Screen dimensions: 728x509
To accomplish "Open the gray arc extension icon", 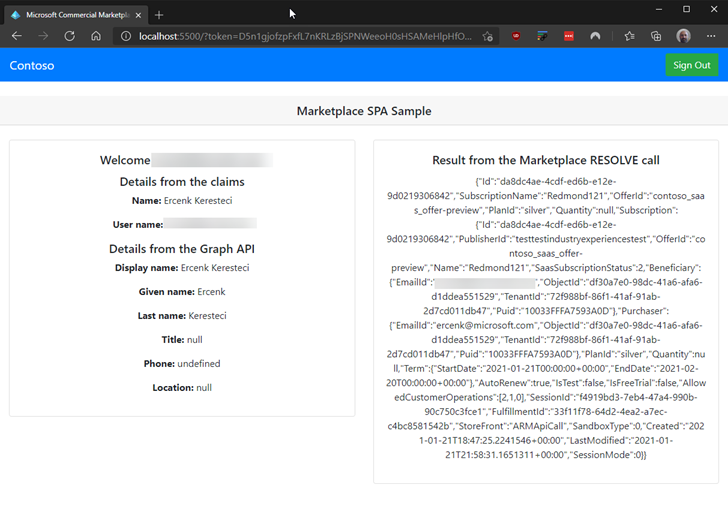I will point(595,36).
